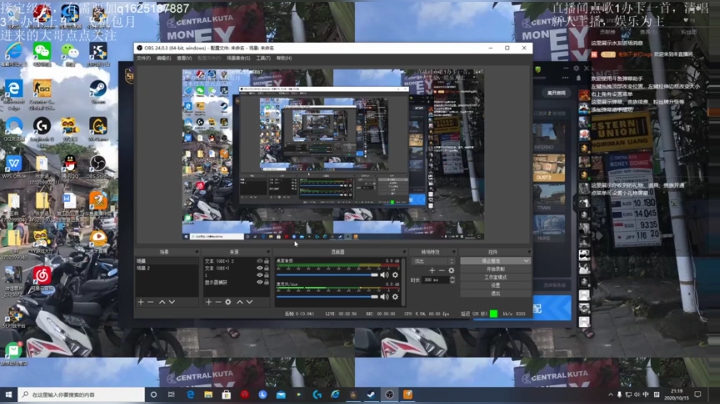Open 文件(F) menu in OBS
Screen dimensions: 720x404
pyautogui.click(x=143, y=58)
